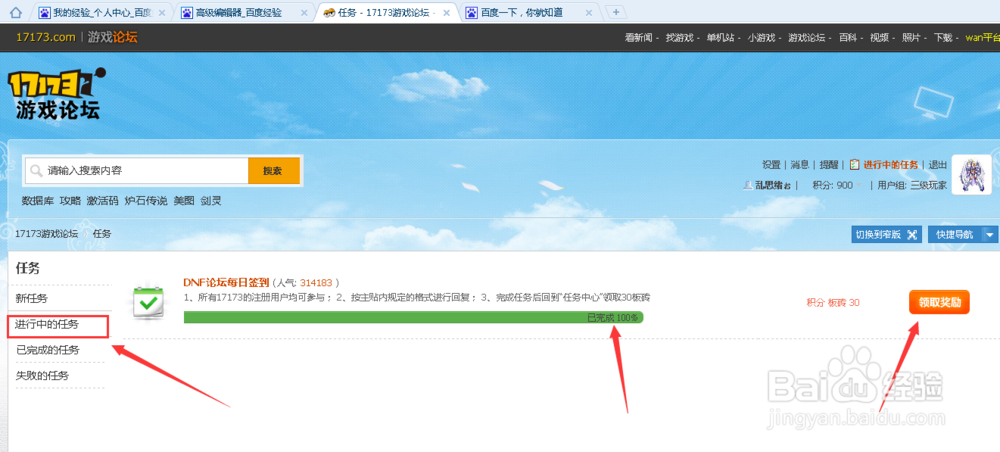The image size is (1000, 452).
Task: Close the 百度一下，你就知道 tab
Action: [589, 13]
